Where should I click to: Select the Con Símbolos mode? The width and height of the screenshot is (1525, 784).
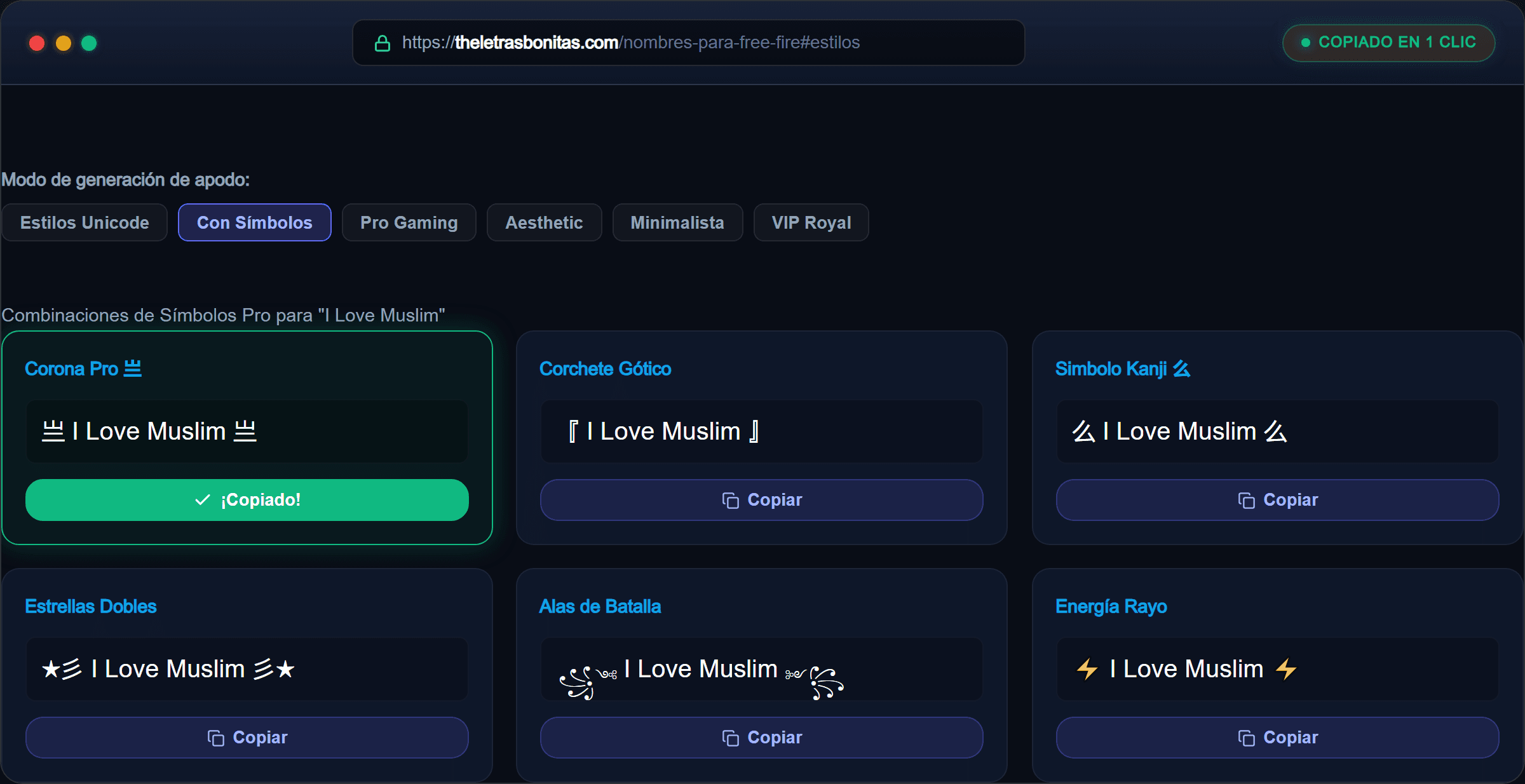click(x=255, y=222)
